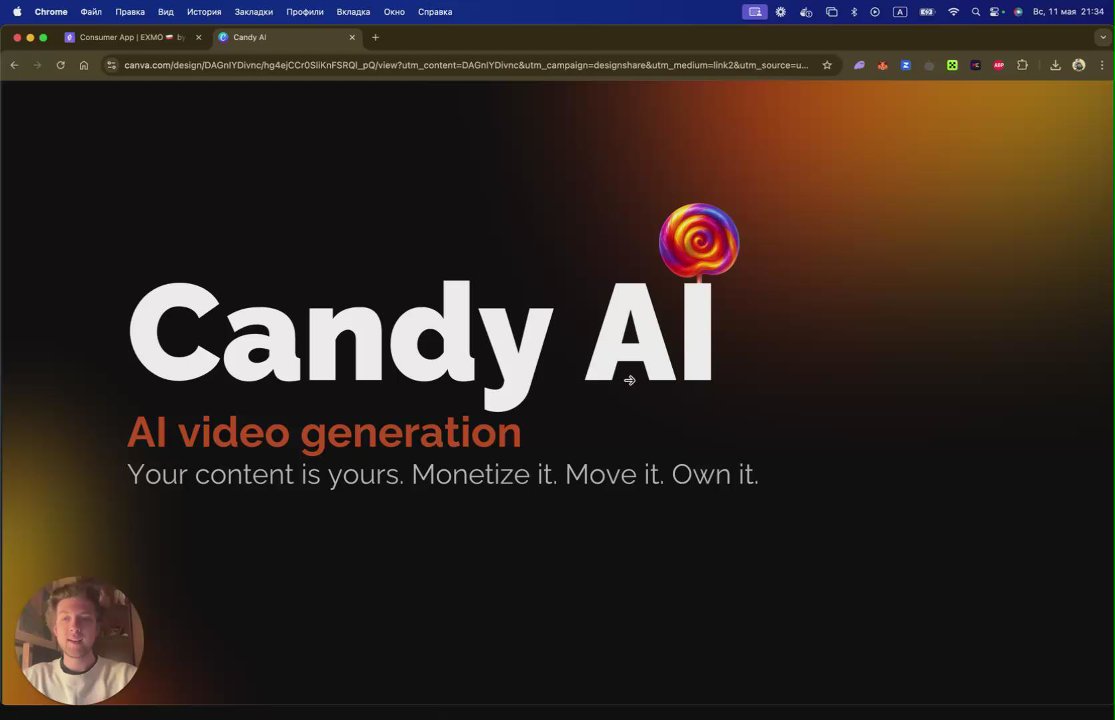Show Chrome downloads
This screenshot has width=1115, height=720.
pos(1055,65)
